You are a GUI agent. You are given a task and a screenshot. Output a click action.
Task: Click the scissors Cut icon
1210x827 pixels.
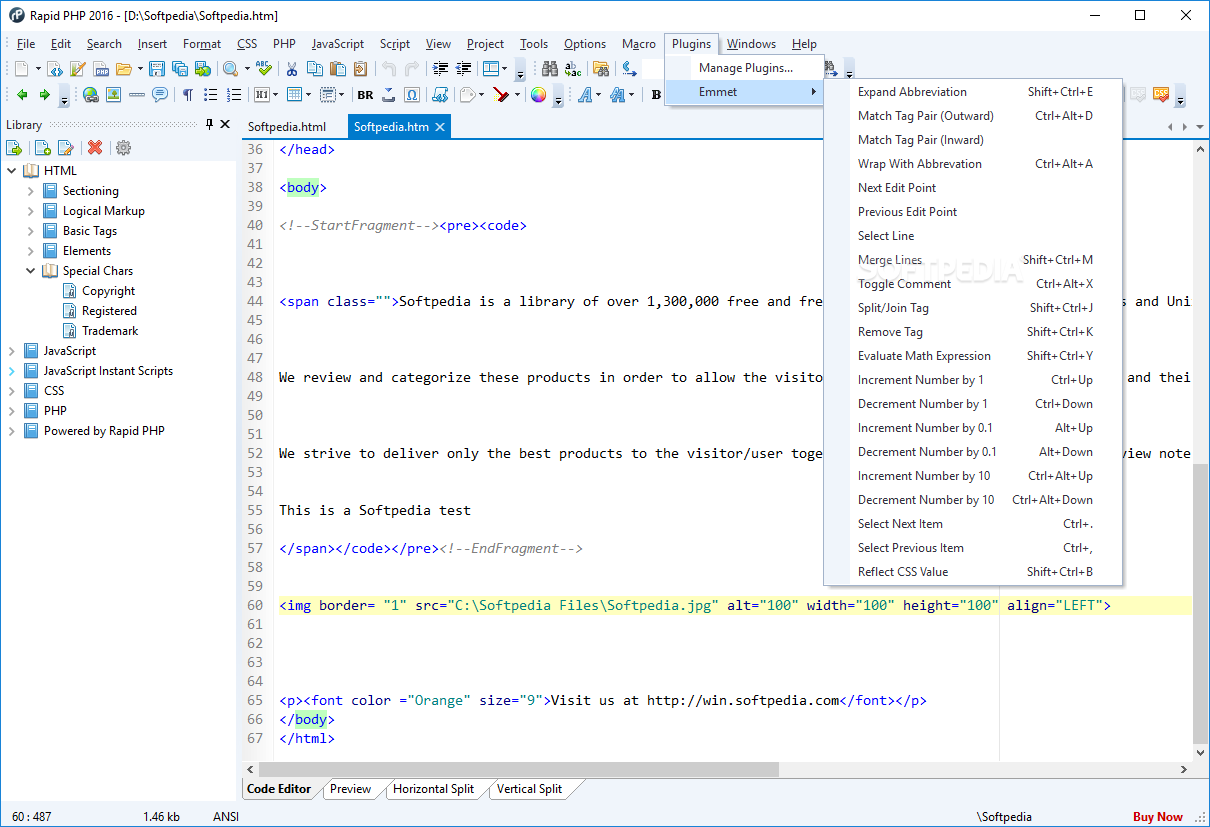click(x=292, y=69)
